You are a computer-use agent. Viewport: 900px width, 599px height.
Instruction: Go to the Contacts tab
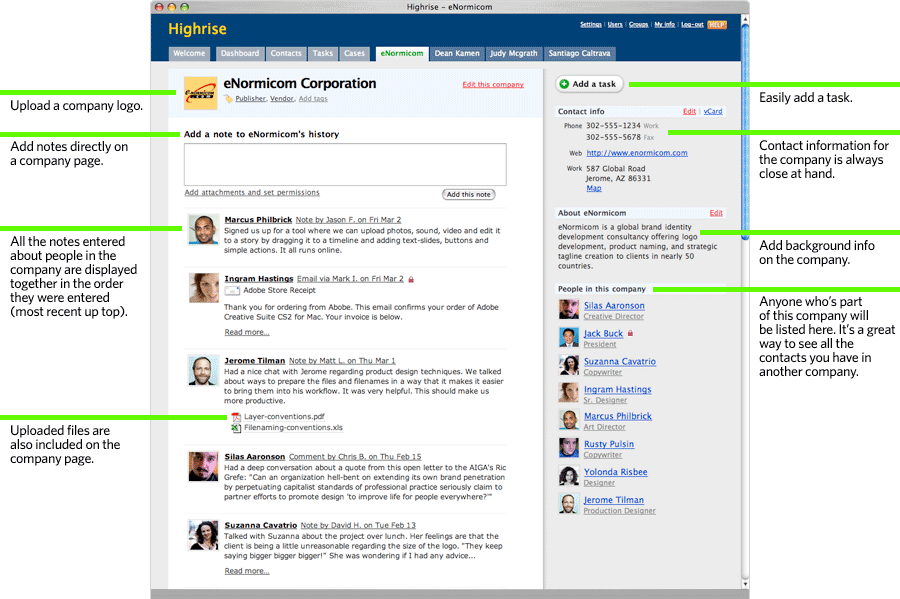[x=286, y=53]
